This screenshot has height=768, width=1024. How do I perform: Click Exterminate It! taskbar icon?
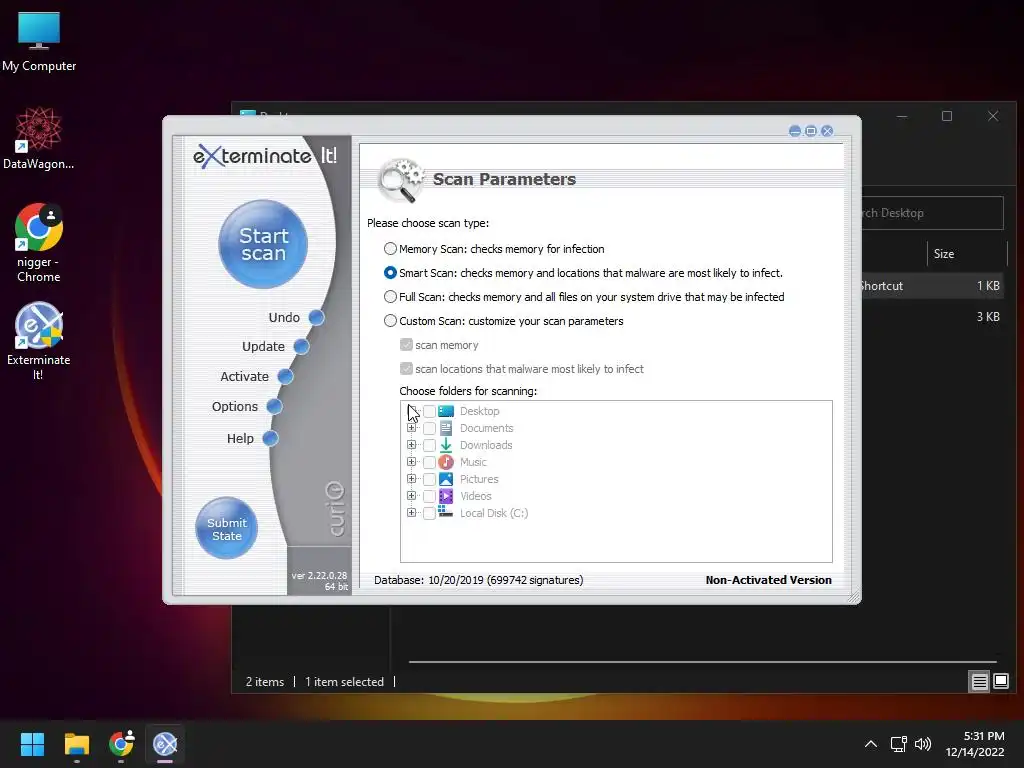[165, 744]
